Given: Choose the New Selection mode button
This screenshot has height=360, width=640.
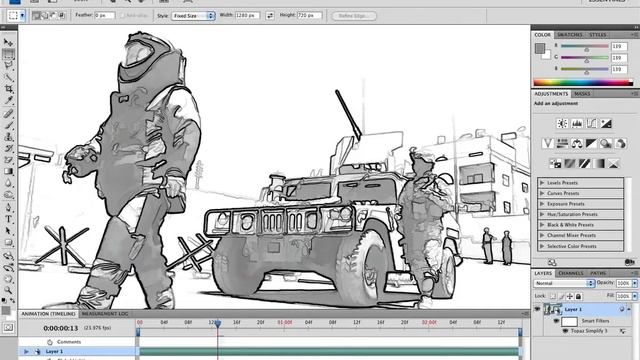Looking at the screenshot, I should (x=37, y=16).
